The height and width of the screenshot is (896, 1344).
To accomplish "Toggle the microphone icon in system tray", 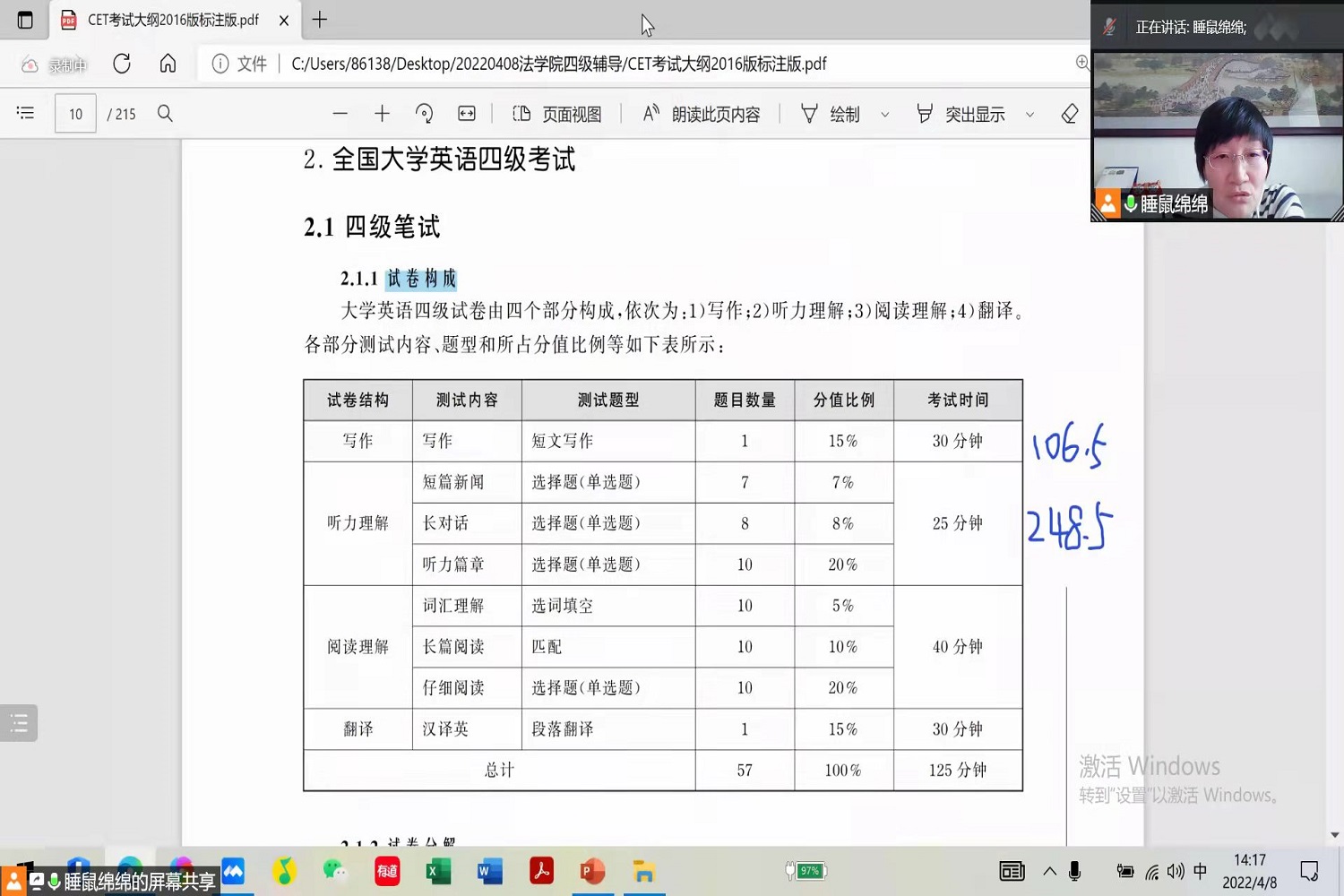I will coord(1074,871).
